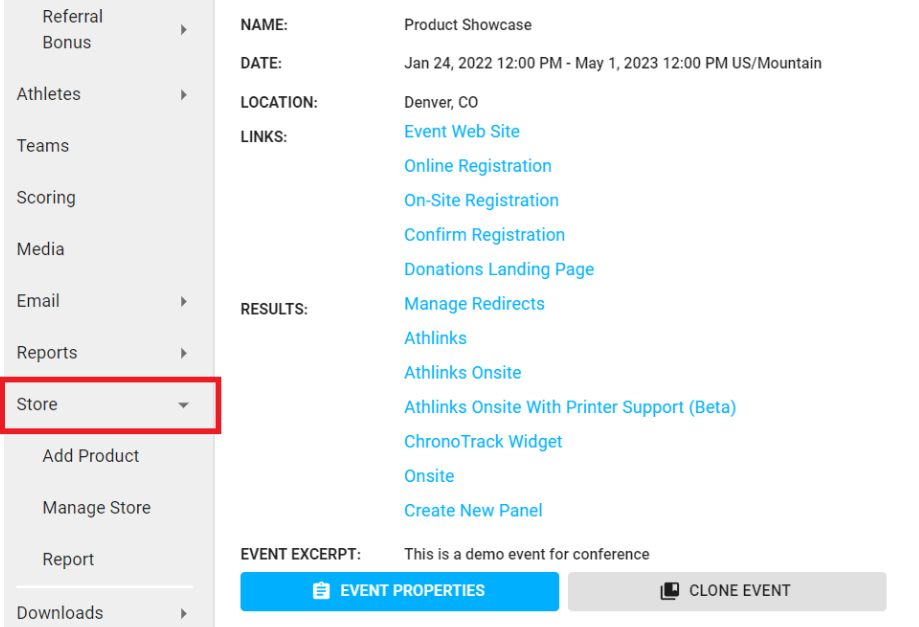Open the ChronoTrack Widget link
The image size is (919, 627).
(483, 442)
